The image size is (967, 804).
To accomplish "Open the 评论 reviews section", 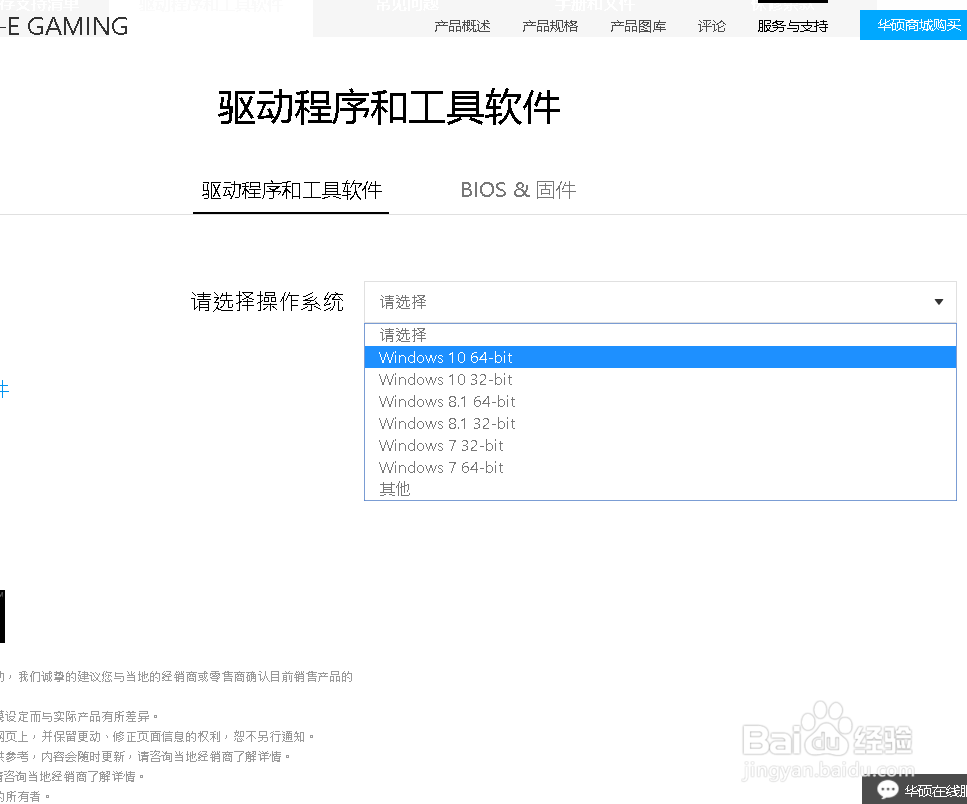I will point(712,26).
